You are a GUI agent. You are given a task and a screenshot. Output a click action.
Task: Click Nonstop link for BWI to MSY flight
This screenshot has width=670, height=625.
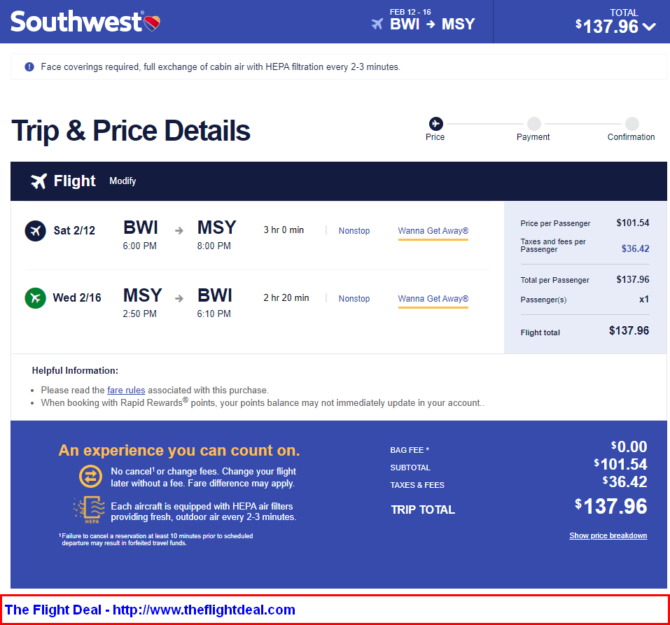pos(354,231)
